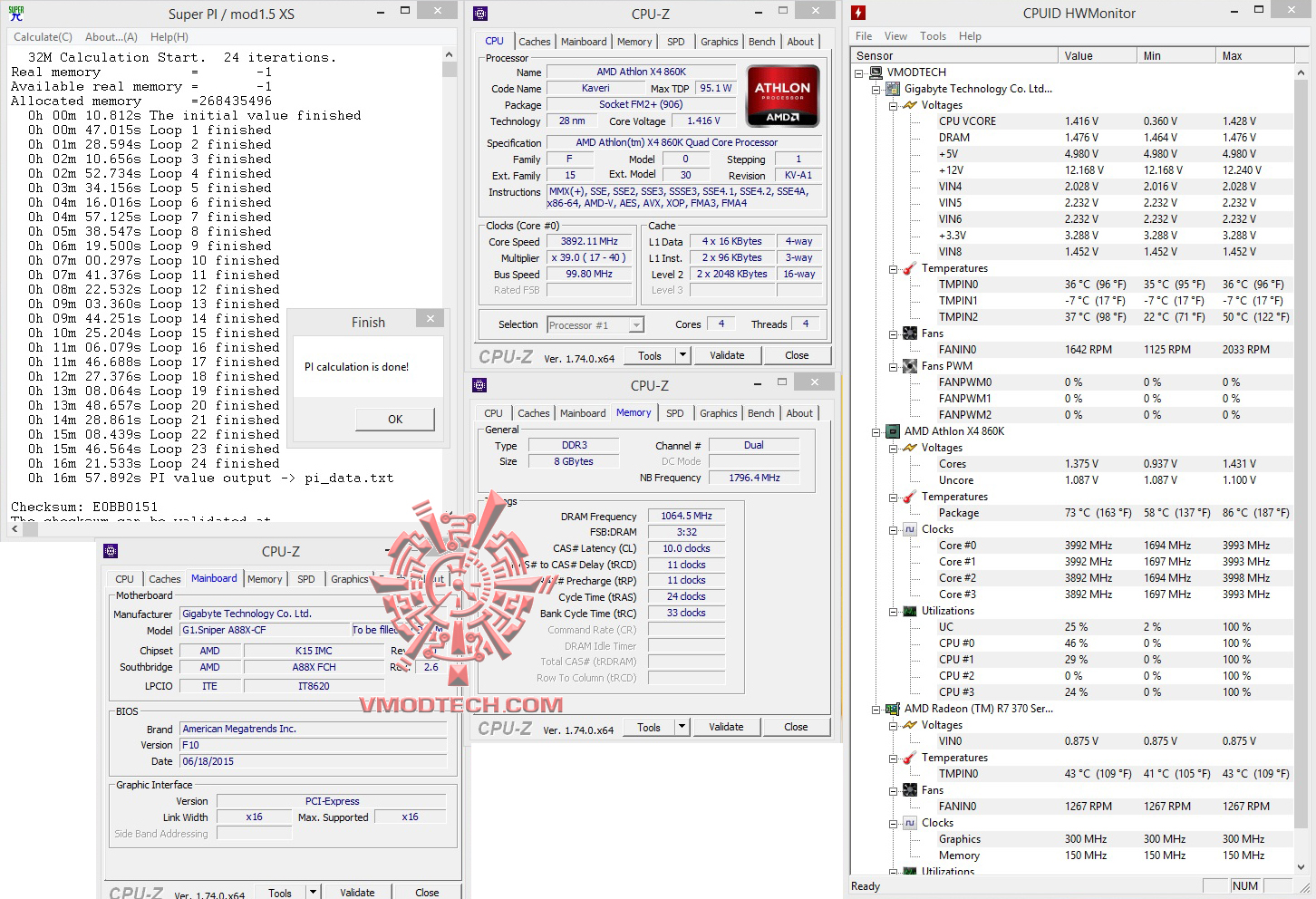Click the Utilizations icon under AMD Athlon
This screenshot has height=899, width=1316.
click(x=910, y=611)
